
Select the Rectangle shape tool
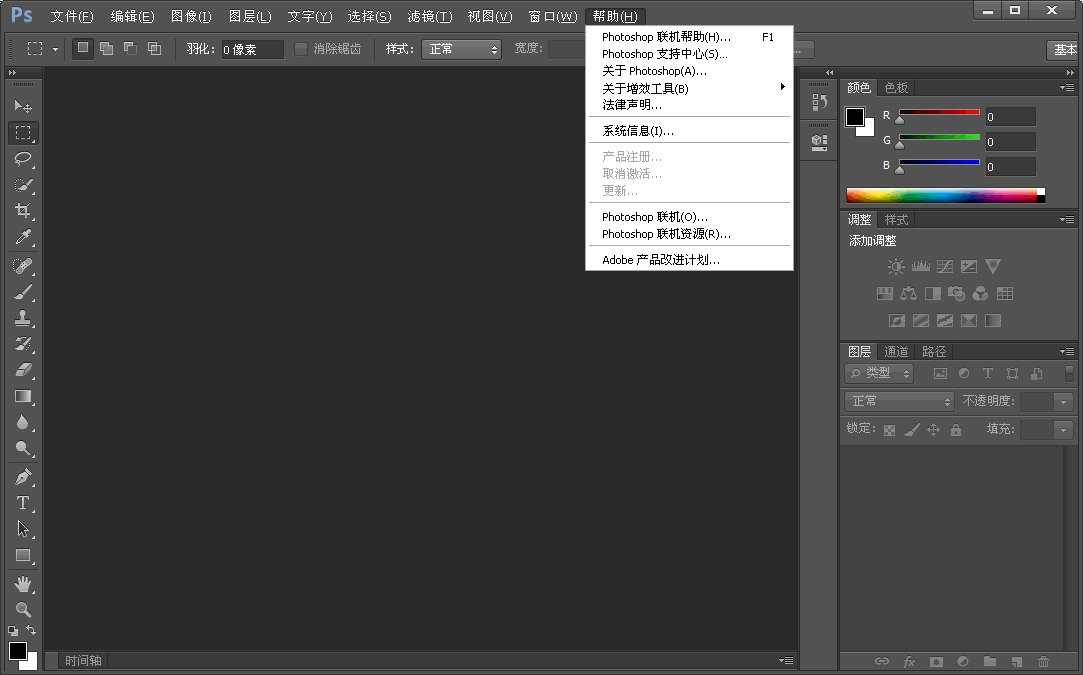click(23, 555)
